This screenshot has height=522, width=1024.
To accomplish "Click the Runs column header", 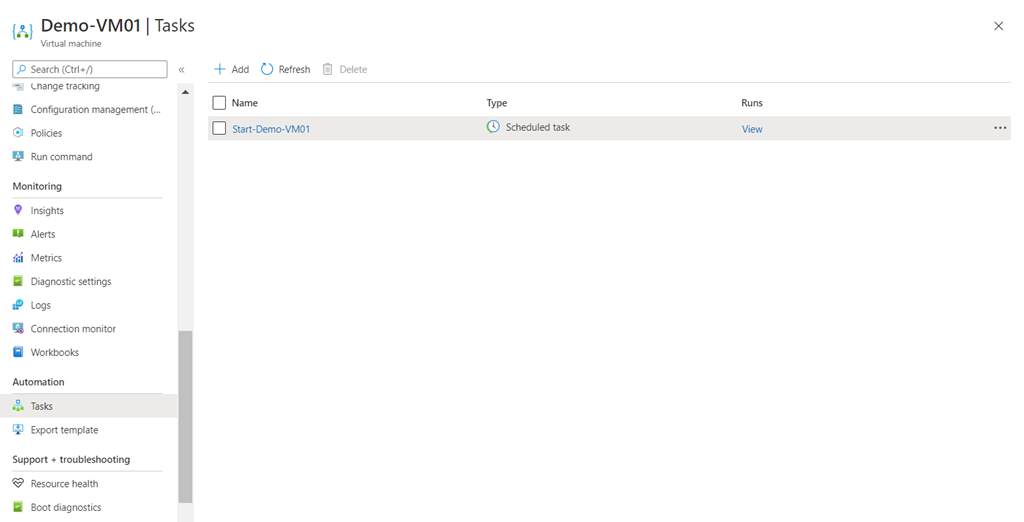I will 752,103.
